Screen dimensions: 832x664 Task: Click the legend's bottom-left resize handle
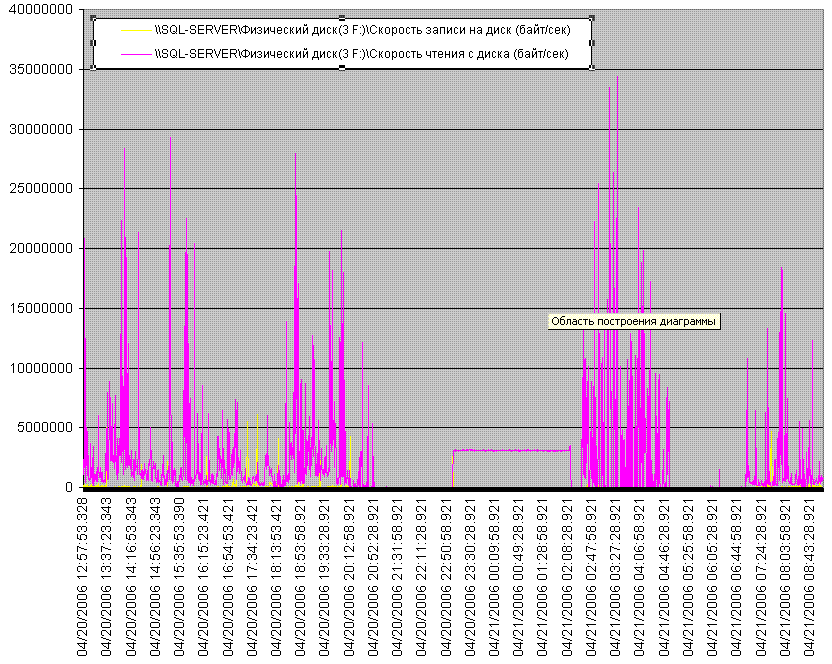[93, 68]
